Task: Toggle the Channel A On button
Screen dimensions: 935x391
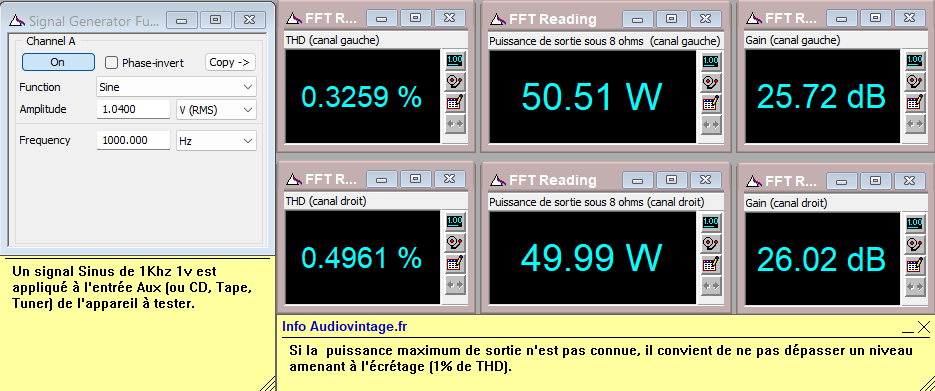Action: pos(58,62)
